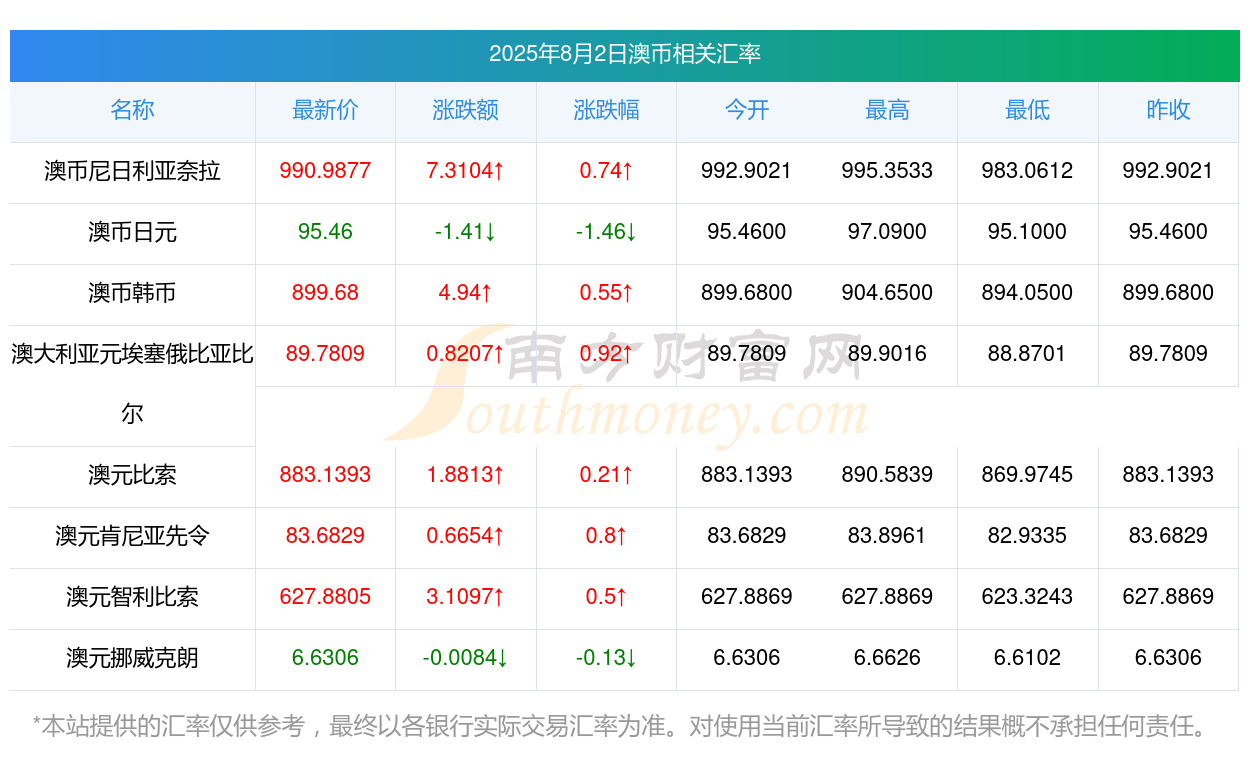The width and height of the screenshot is (1250, 757).
Task: Click change percent 0.92↑
Action: click(x=606, y=354)
